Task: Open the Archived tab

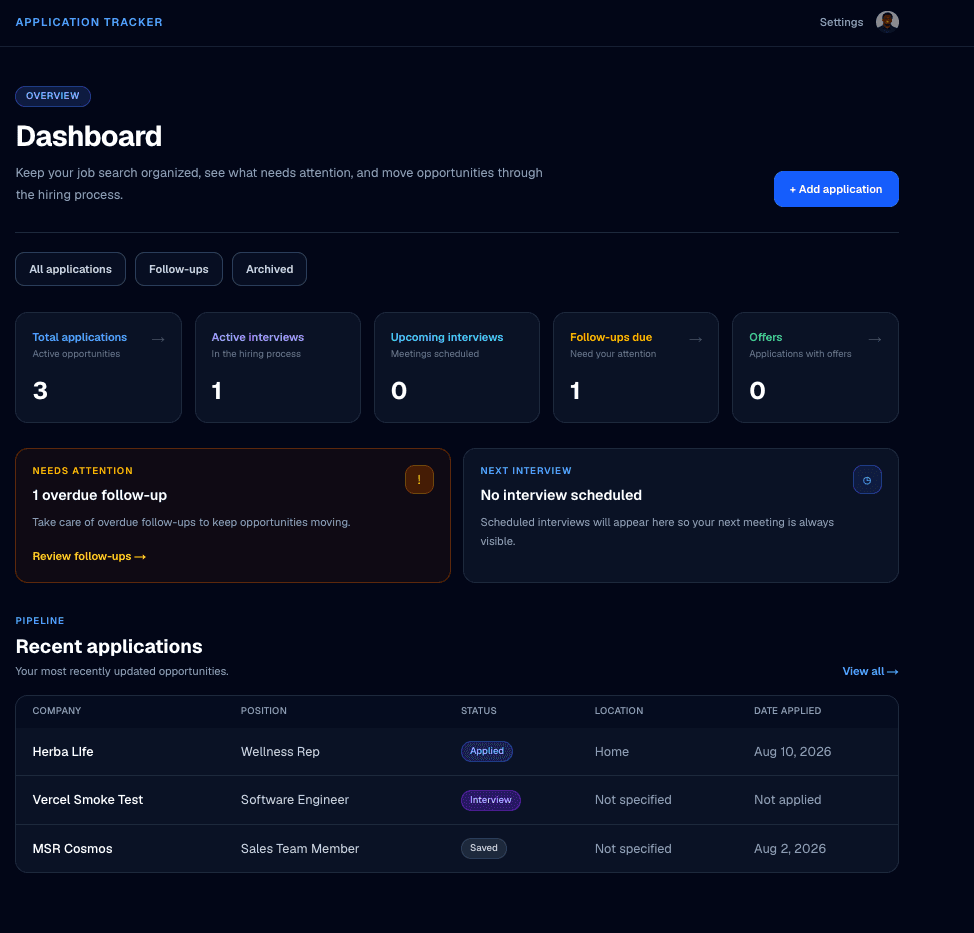Action: coord(270,269)
